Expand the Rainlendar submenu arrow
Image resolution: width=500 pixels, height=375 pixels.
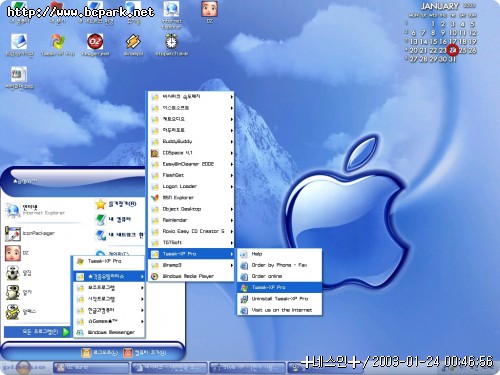[231, 220]
